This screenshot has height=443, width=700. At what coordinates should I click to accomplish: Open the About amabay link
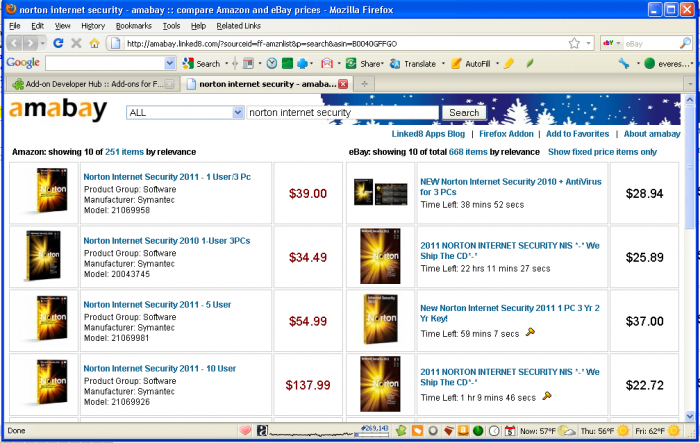pyautogui.click(x=652, y=134)
